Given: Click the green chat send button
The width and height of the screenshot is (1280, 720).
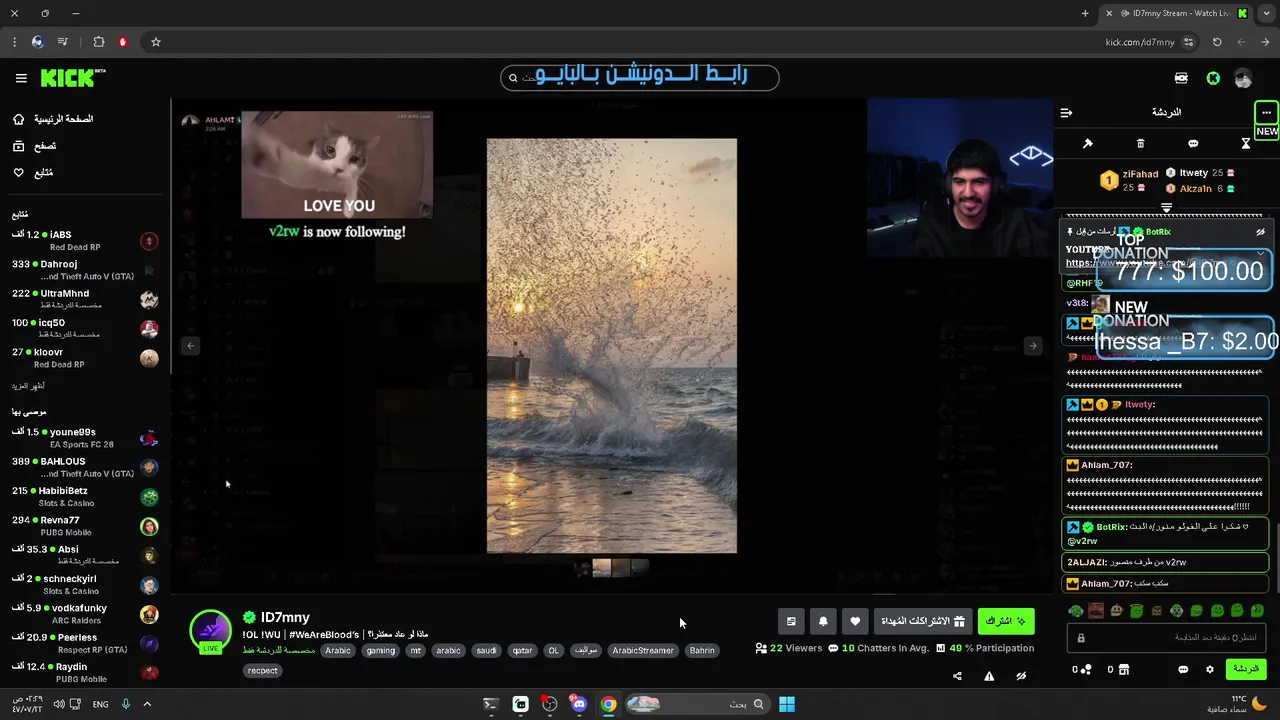Looking at the screenshot, I should (x=1246, y=669).
